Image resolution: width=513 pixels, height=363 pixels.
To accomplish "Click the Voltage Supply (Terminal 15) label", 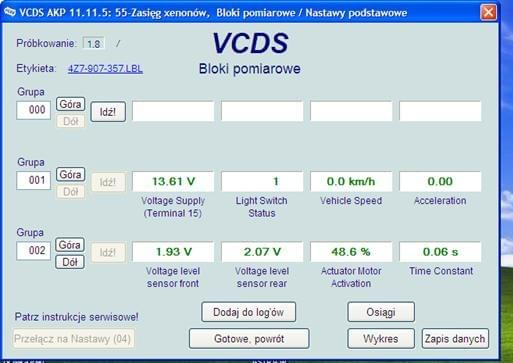I will point(173,207).
